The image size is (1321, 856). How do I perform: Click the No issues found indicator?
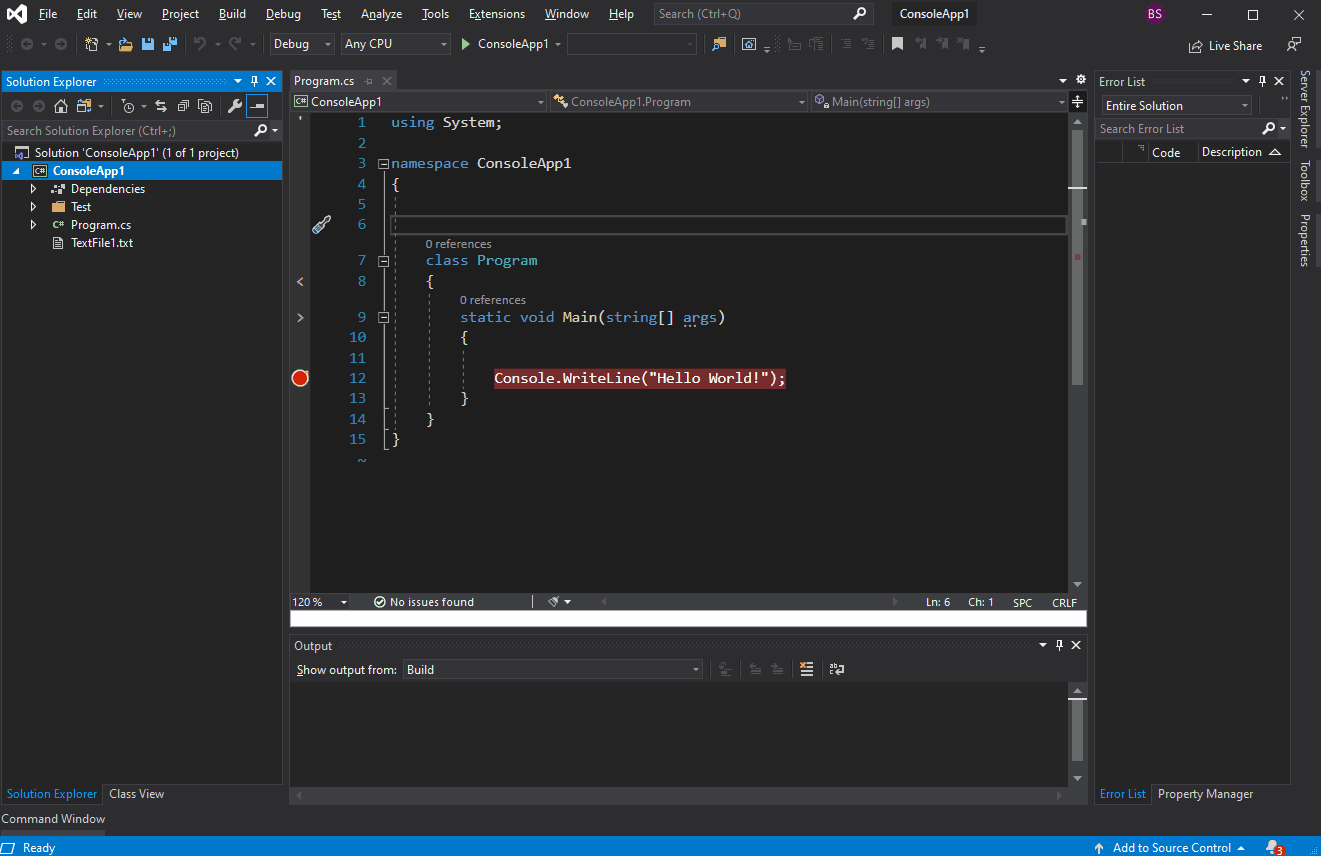click(x=424, y=602)
